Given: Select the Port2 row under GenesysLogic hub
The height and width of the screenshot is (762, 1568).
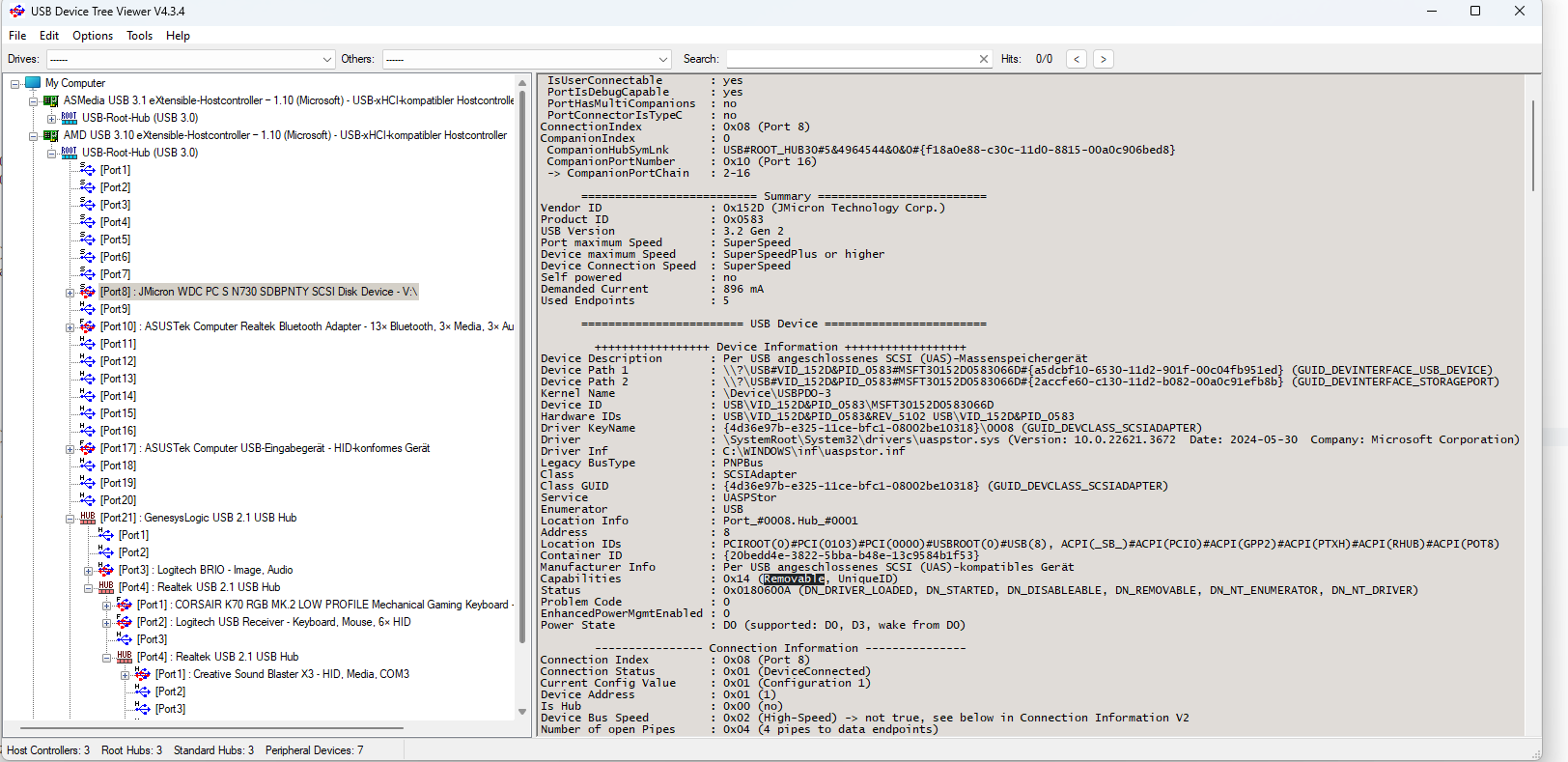Looking at the screenshot, I should pos(134,552).
